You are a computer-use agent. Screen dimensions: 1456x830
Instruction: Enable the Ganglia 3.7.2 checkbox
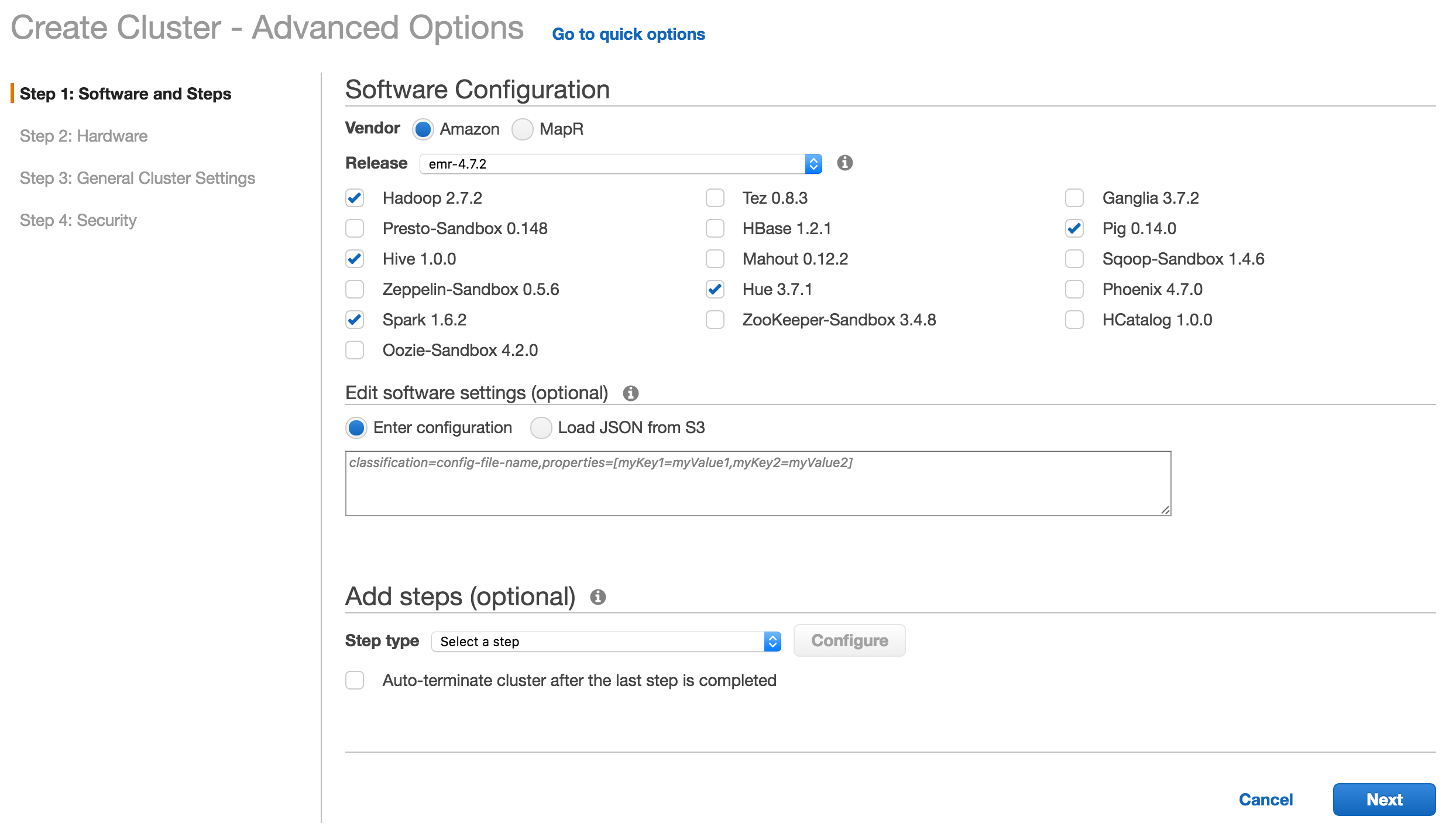(x=1074, y=198)
